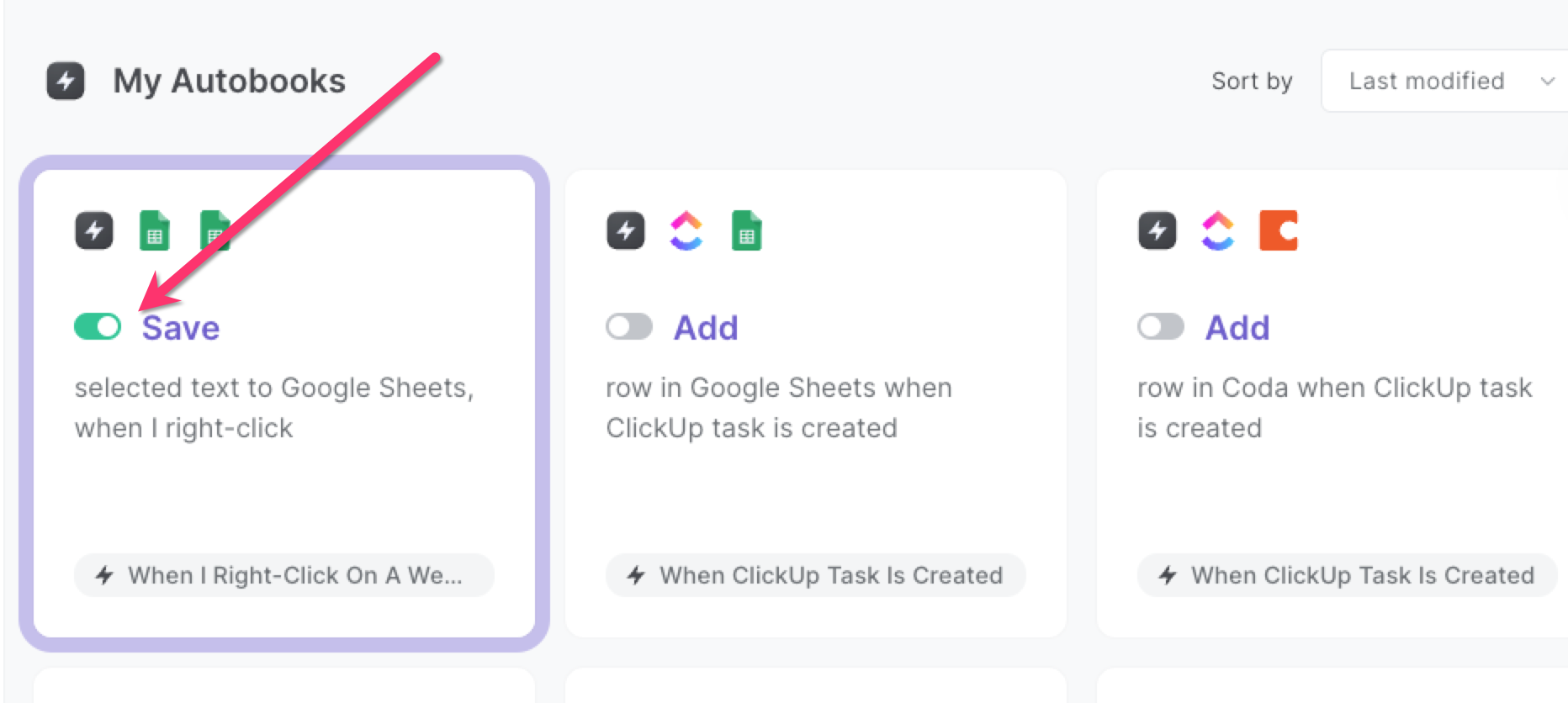
Task: Click the ClickUp icon on the Coda autobook card
Action: pos(1217,231)
